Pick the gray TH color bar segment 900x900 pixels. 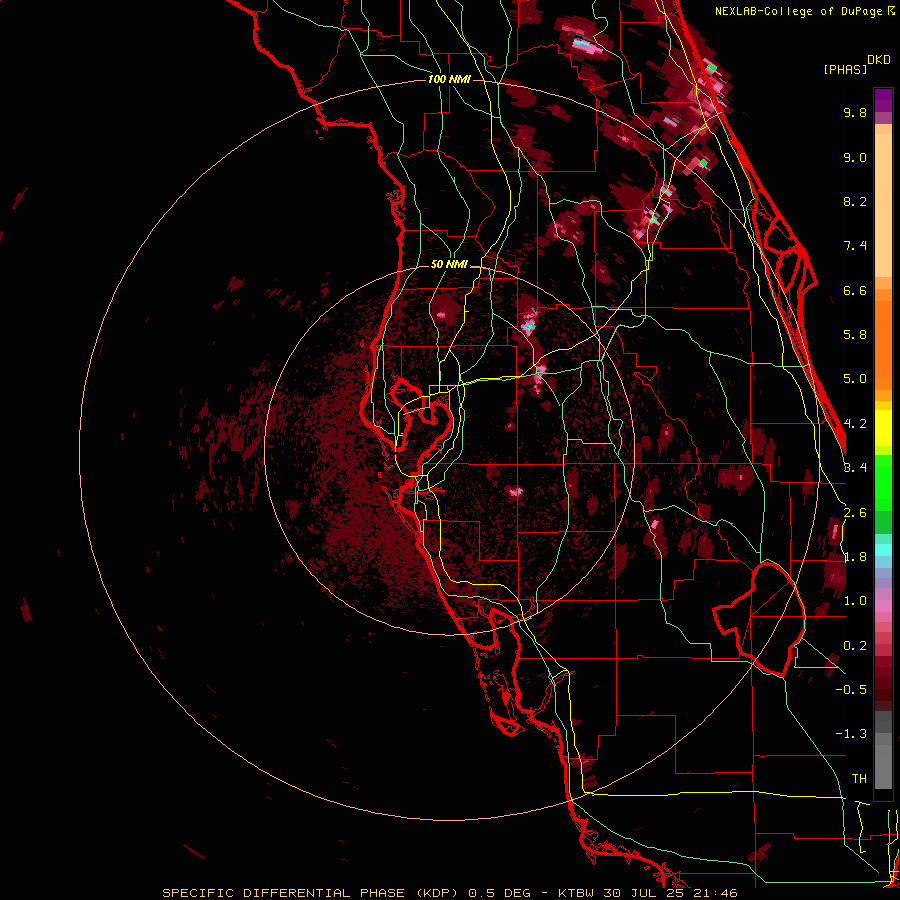point(883,766)
